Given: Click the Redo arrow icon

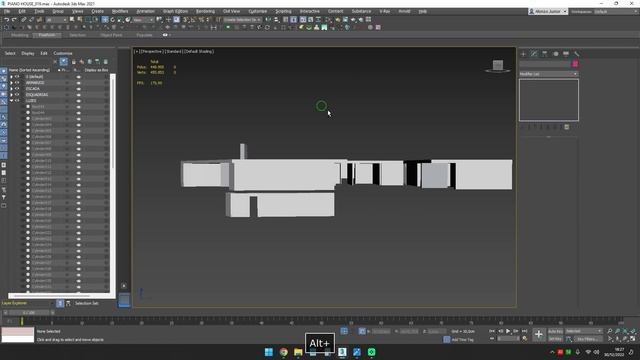Looking at the screenshot, I should 14,19.
